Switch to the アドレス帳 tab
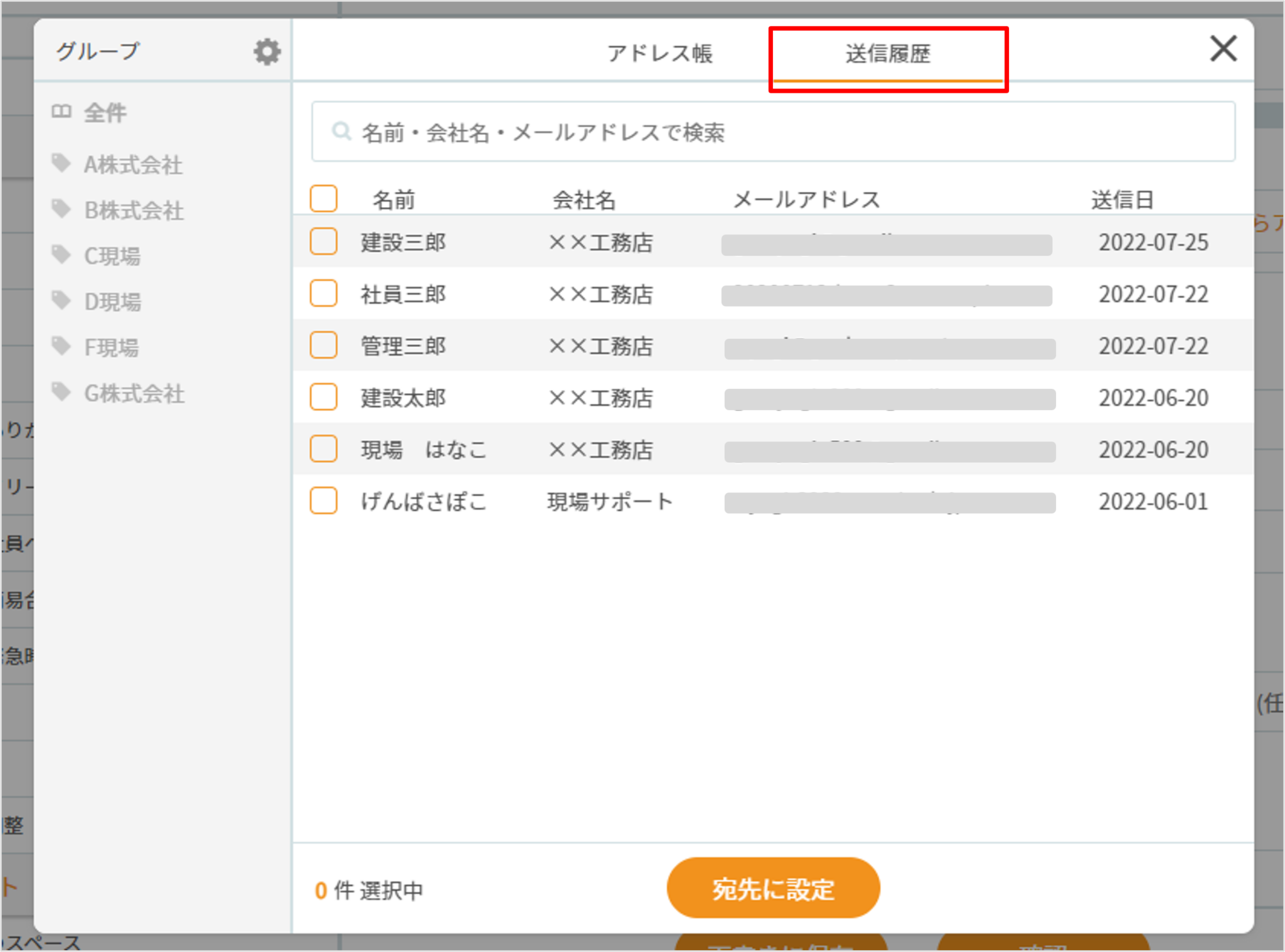Screen dimensions: 1285x952 (x=659, y=54)
